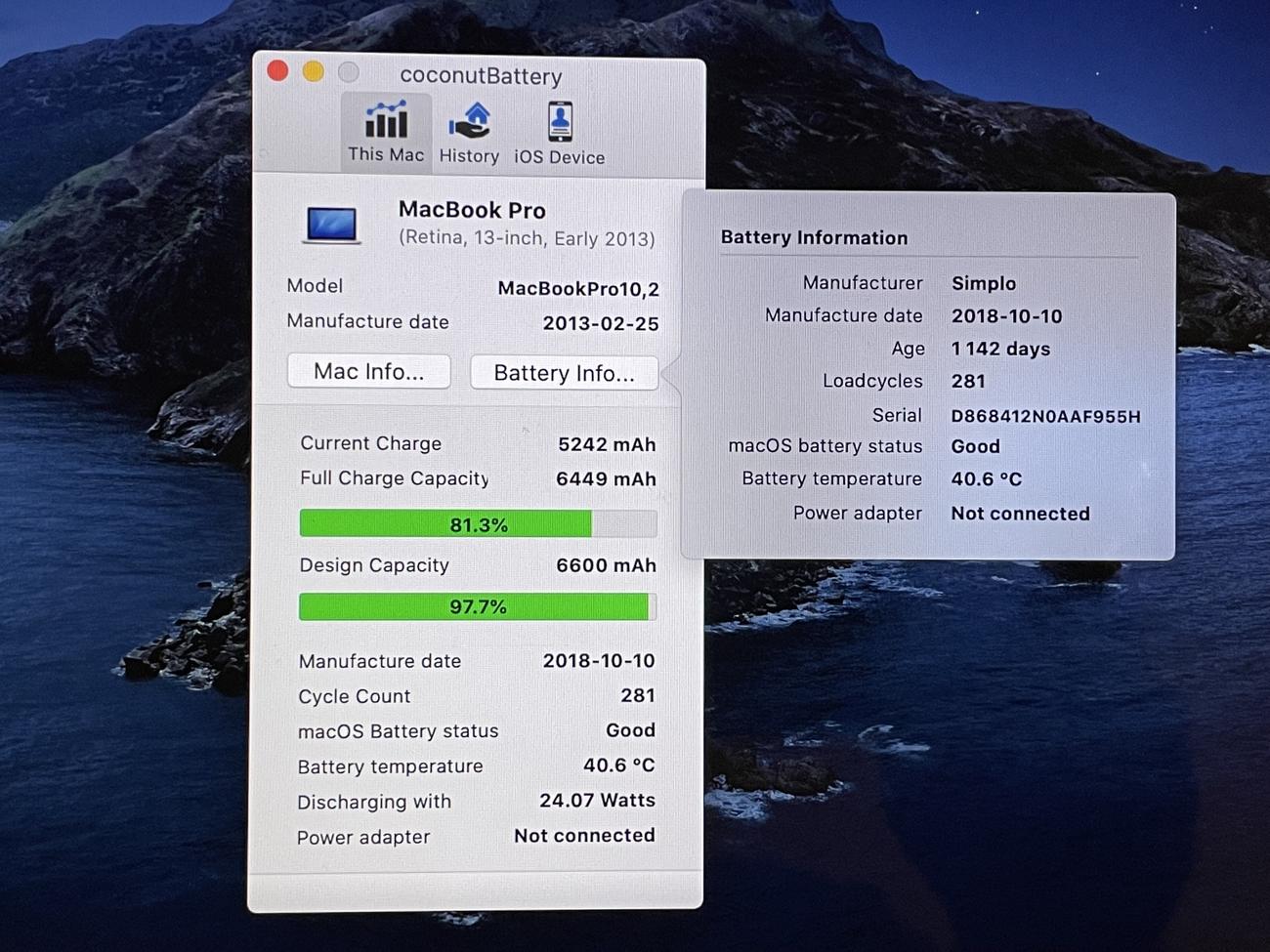
Task: Select the serial D868412N0AAF955H
Action: (x=1045, y=416)
